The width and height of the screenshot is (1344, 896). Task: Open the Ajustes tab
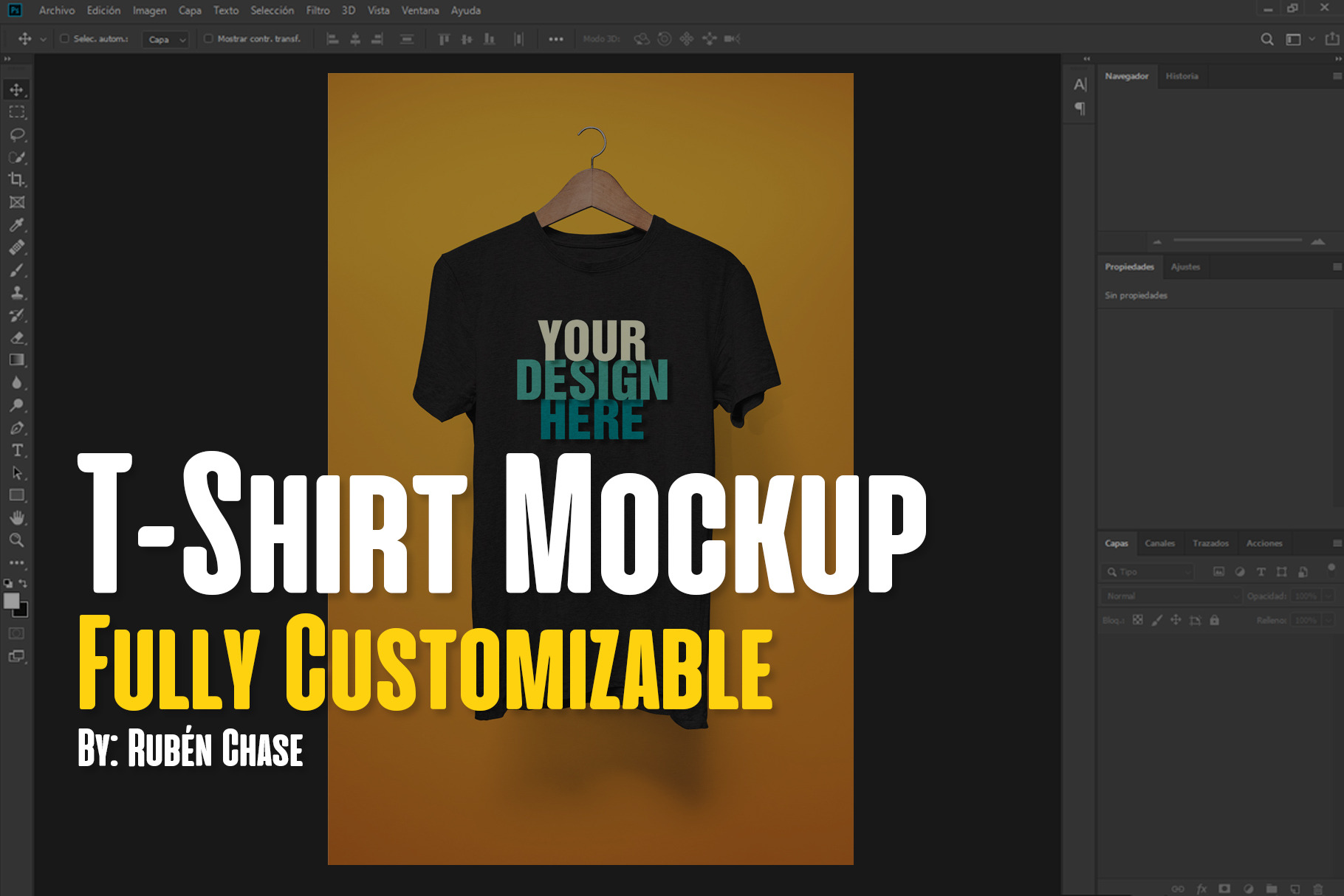pyautogui.click(x=1185, y=266)
